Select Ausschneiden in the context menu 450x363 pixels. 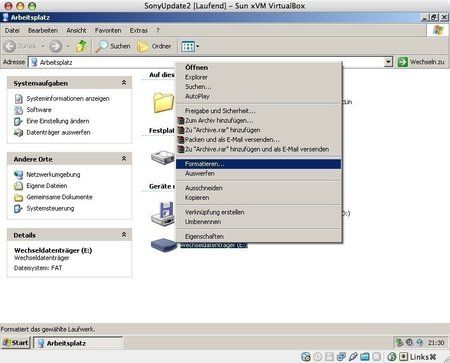(258, 188)
